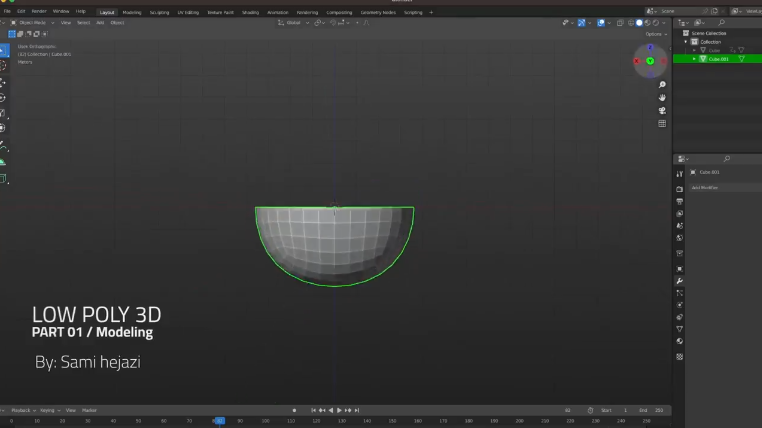
Task: Toggle X-ray mode in viewport header
Action: tap(620, 23)
